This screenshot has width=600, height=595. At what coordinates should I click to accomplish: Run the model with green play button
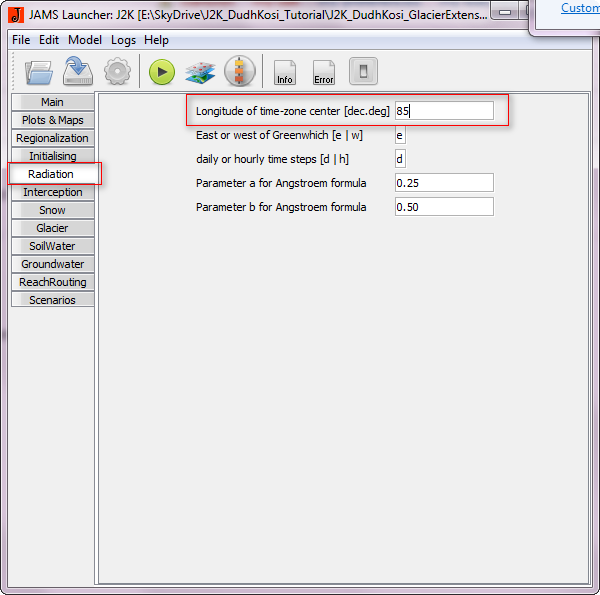click(x=162, y=72)
